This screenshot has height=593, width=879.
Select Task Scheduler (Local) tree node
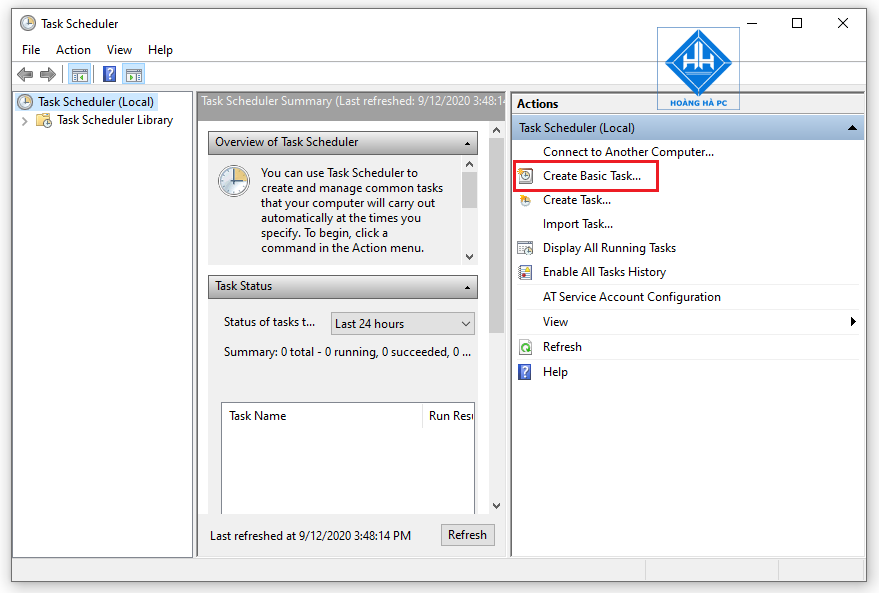tap(96, 101)
